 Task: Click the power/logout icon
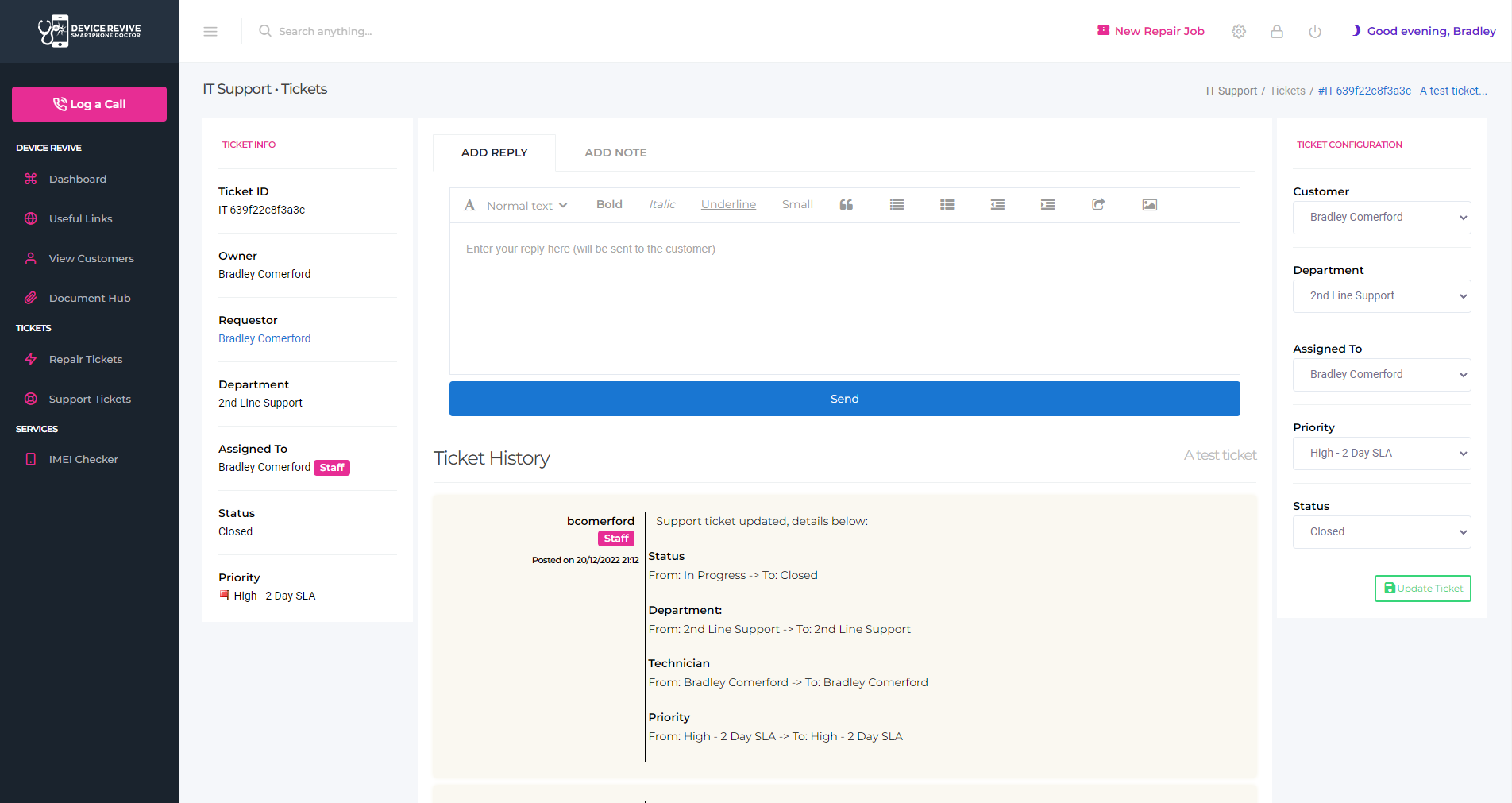pyautogui.click(x=1314, y=32)
